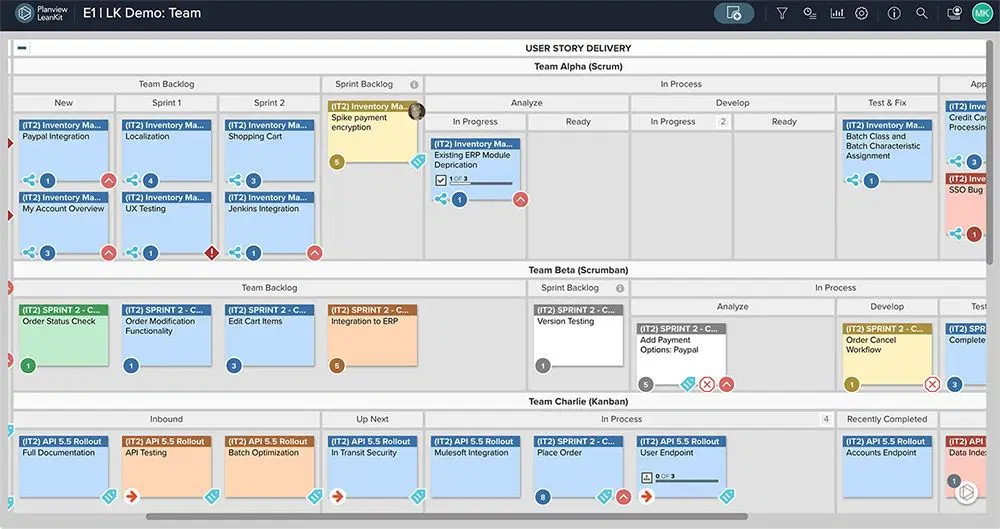This screenshot has height=529, width=1000.
Task: Click the search magnifier icon
Action: point(922,14)
